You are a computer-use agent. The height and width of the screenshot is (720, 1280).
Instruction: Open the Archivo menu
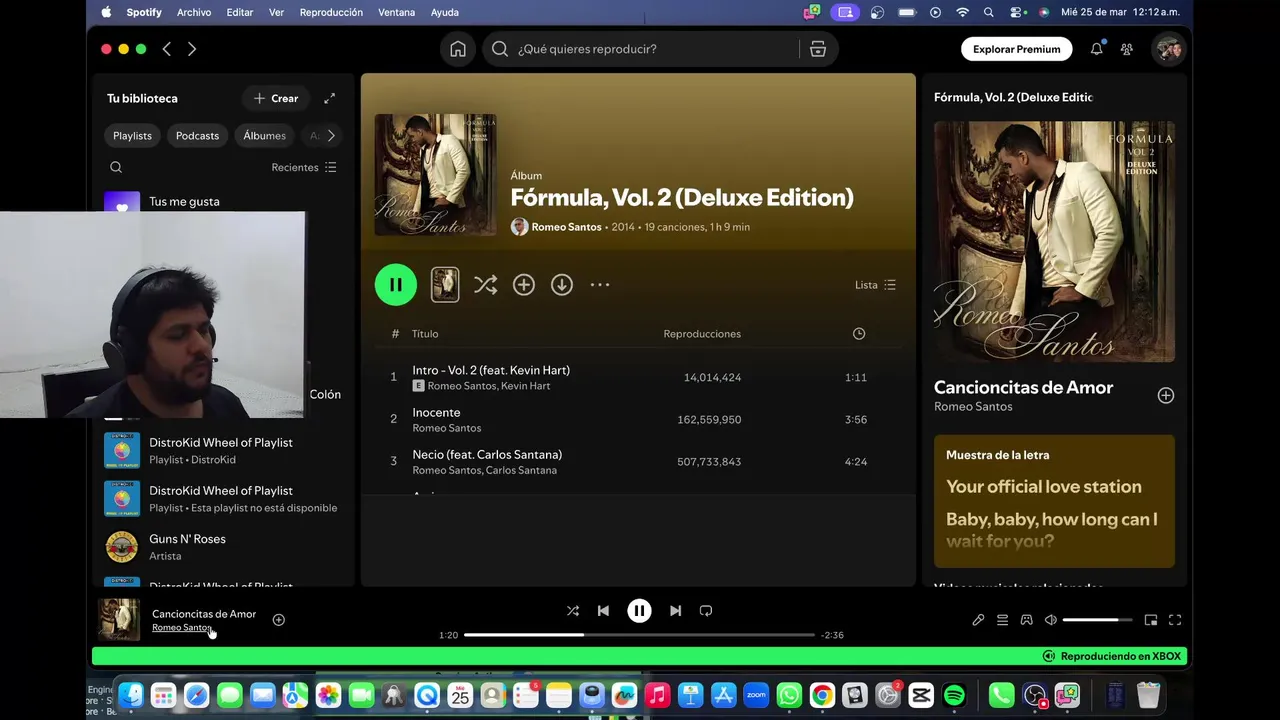(194, 12)
